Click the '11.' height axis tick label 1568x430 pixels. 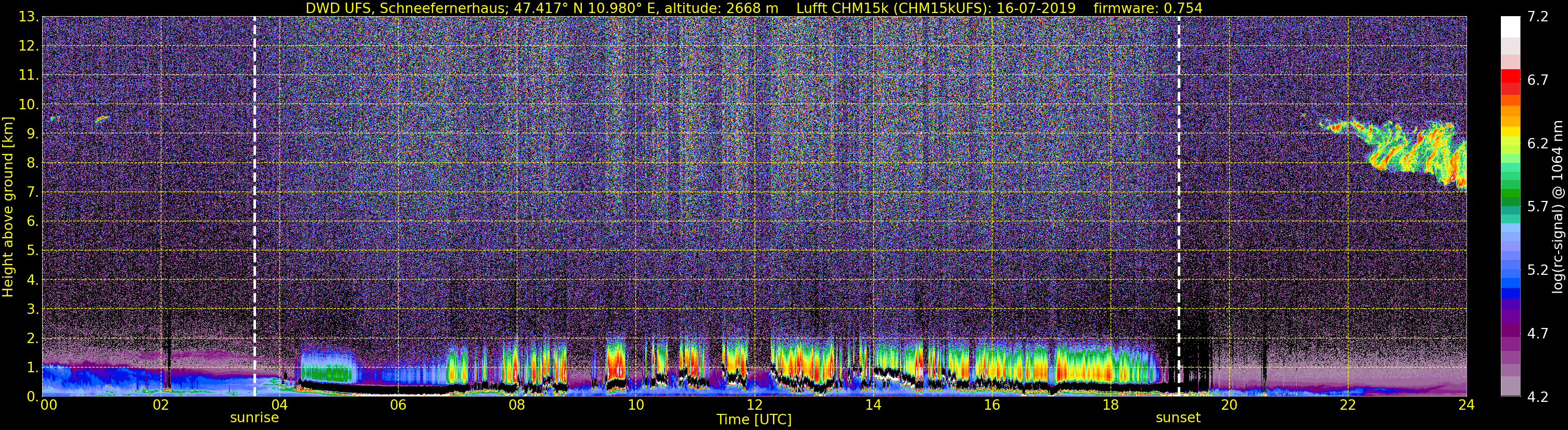tap(29, 75)
